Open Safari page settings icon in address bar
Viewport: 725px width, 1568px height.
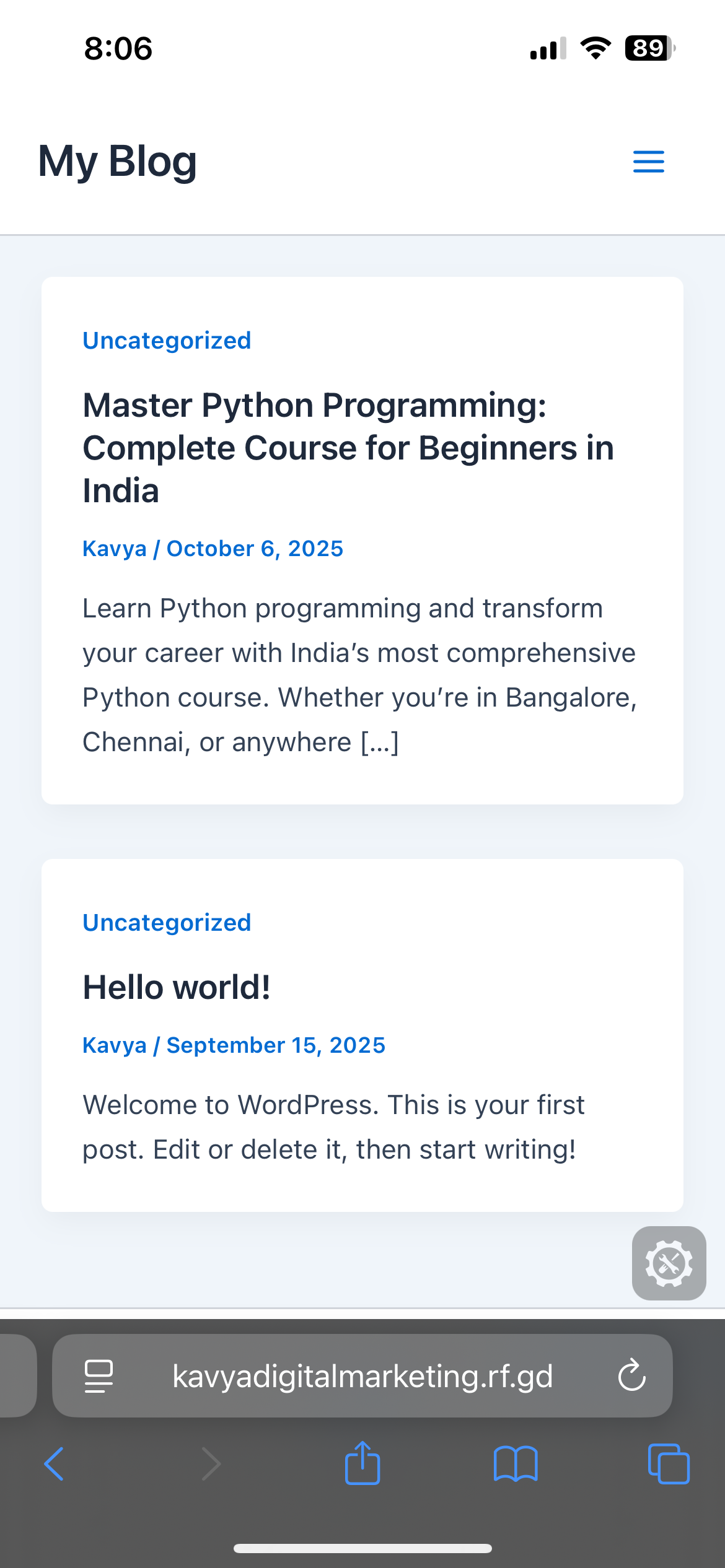[x=99, y=1376]
